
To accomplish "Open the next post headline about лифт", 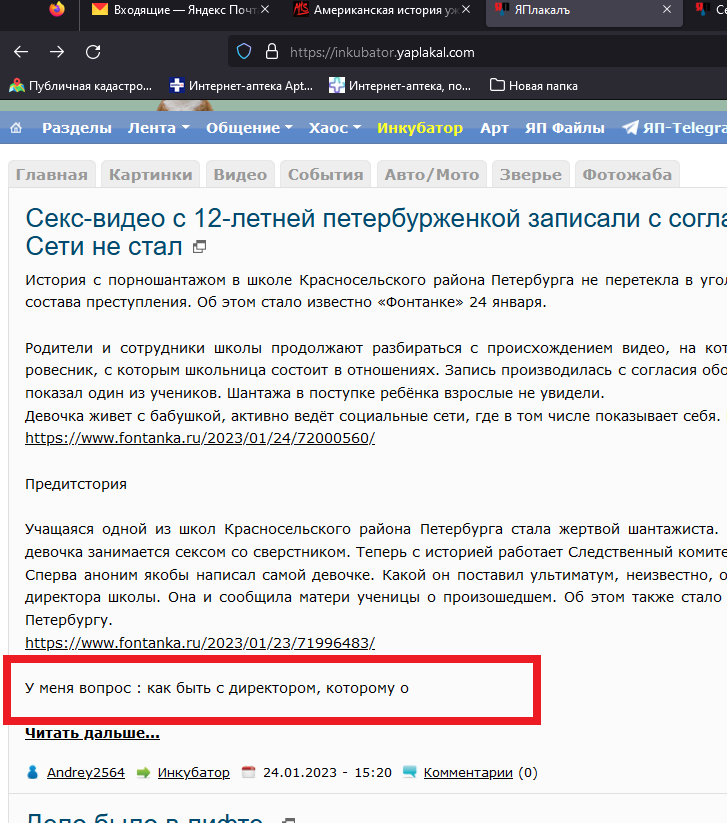I will (145, 817).
